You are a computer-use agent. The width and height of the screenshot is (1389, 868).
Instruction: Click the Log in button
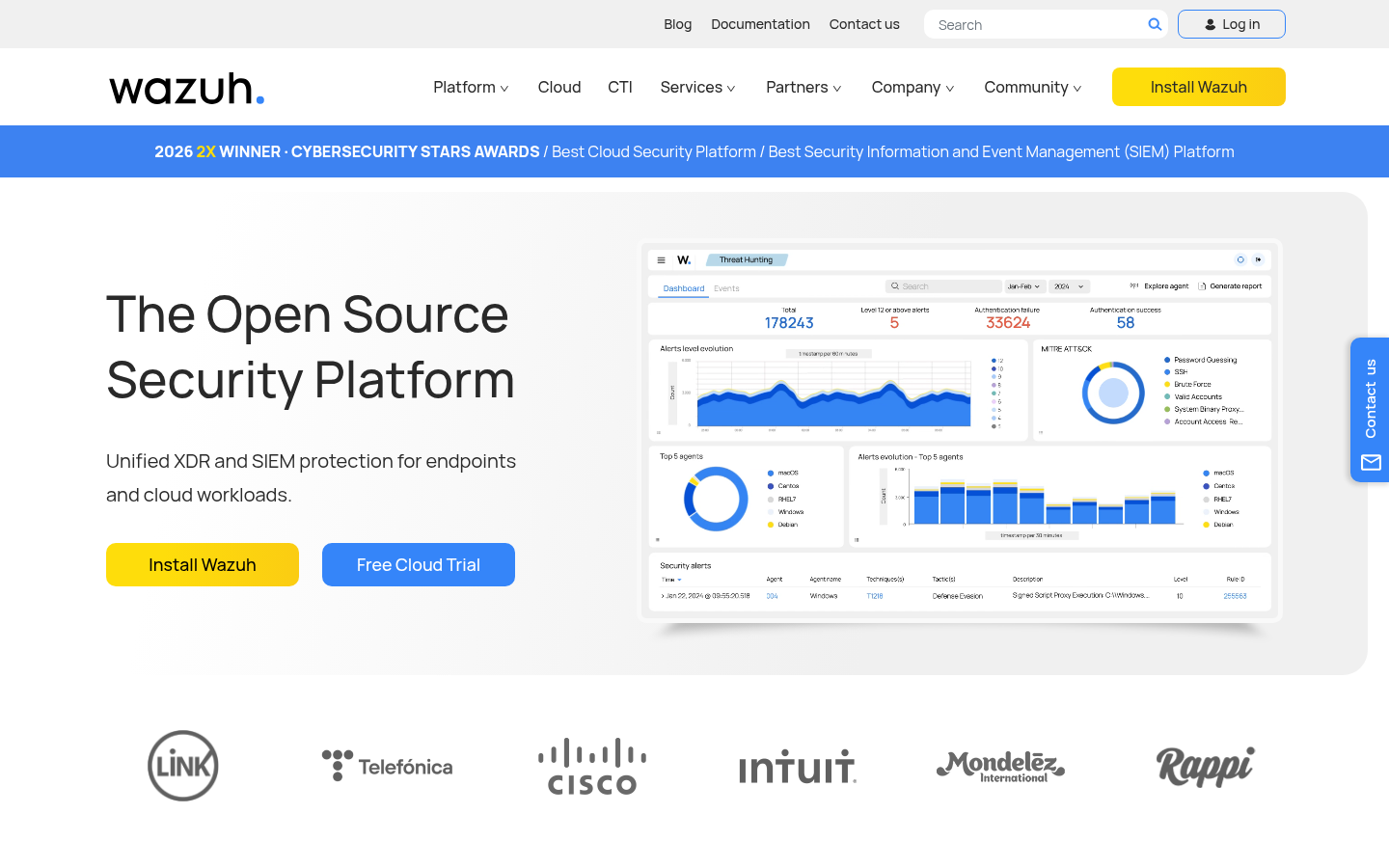(1232, 24)
